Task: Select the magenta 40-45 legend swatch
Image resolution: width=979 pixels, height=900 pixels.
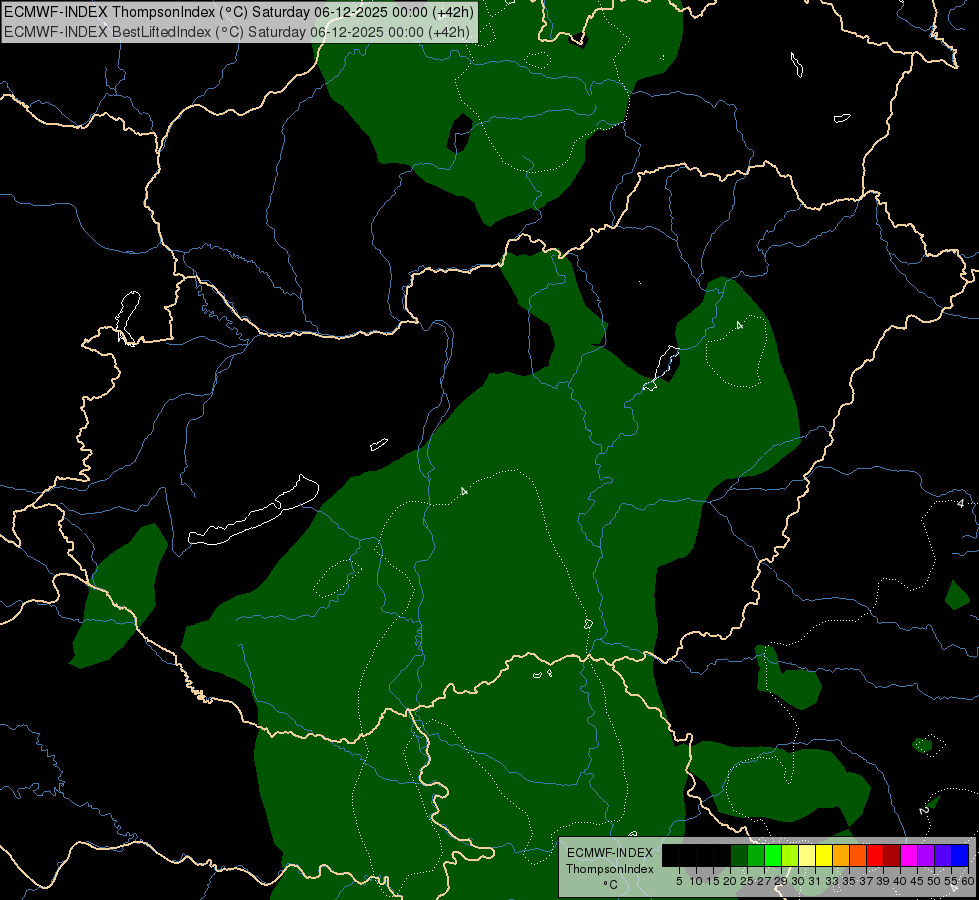Action: 909,856
